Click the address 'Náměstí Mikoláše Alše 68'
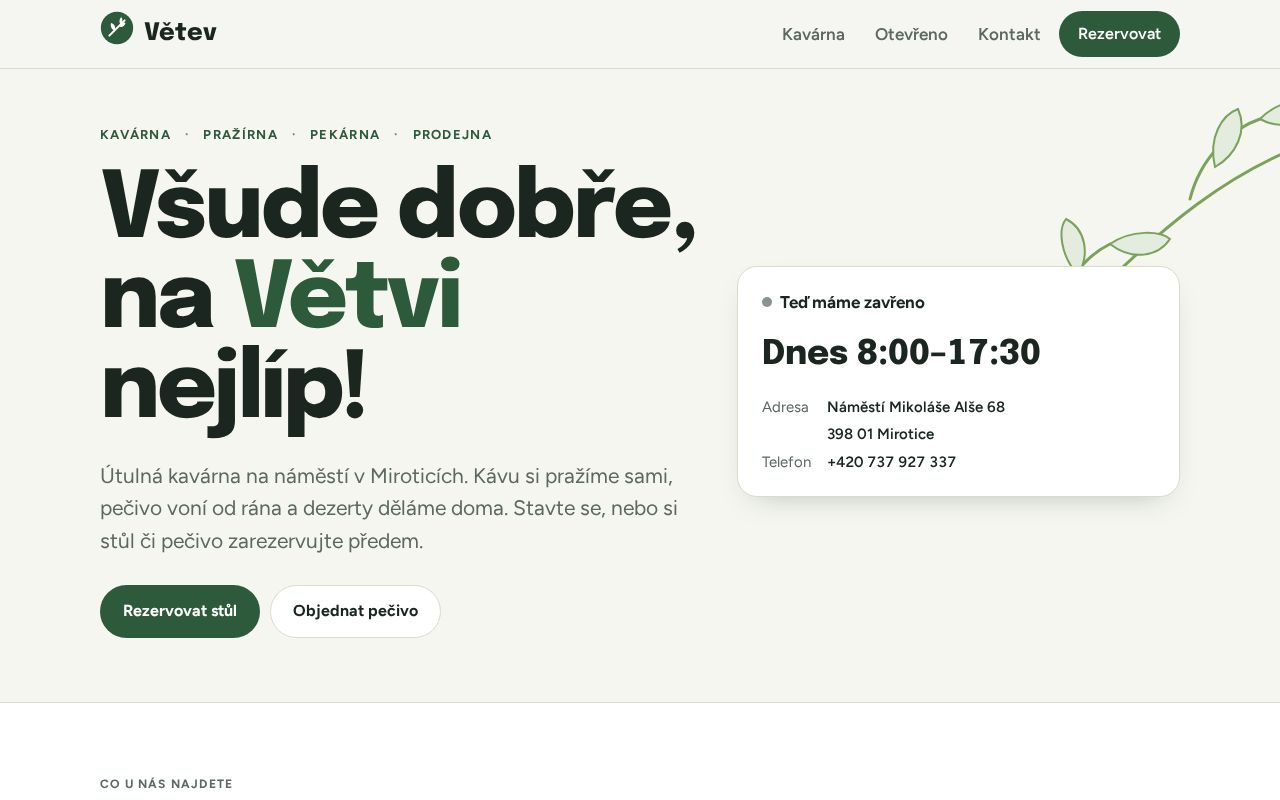 pos(916,407)
